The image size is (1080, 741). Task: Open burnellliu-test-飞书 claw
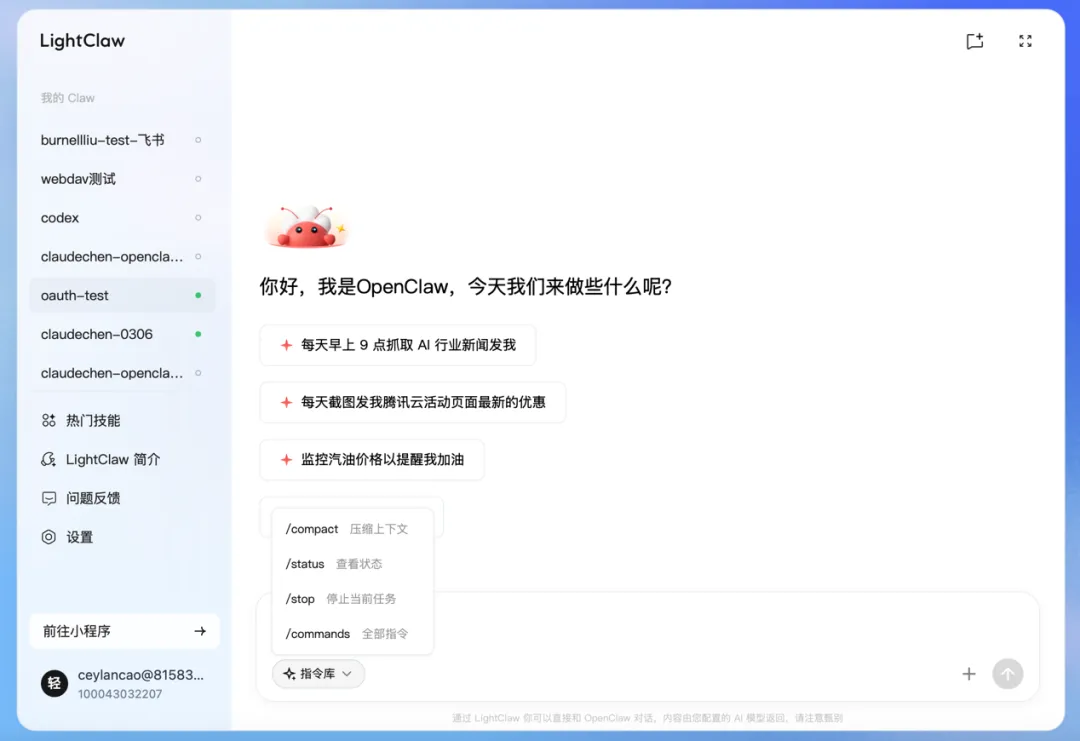click(x=123, y=140)
